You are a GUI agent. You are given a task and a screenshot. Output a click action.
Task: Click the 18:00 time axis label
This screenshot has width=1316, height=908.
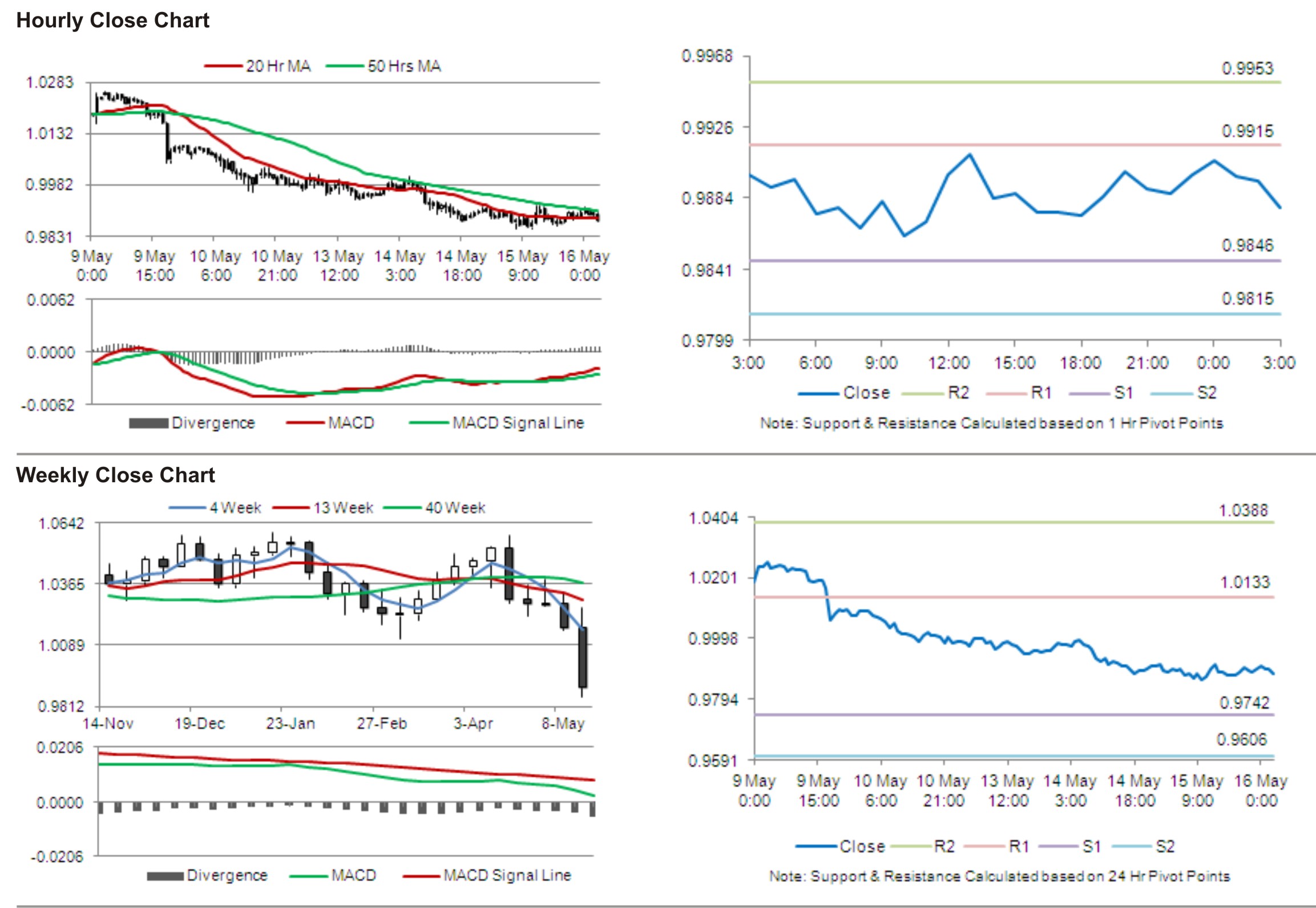[1080, 363]
